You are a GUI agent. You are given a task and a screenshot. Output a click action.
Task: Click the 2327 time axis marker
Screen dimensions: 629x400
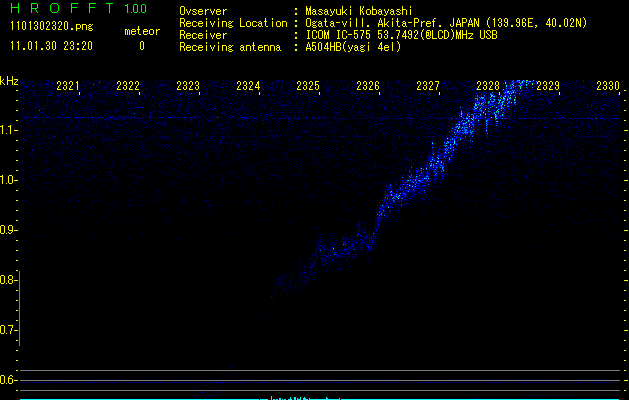click(428, 86)
